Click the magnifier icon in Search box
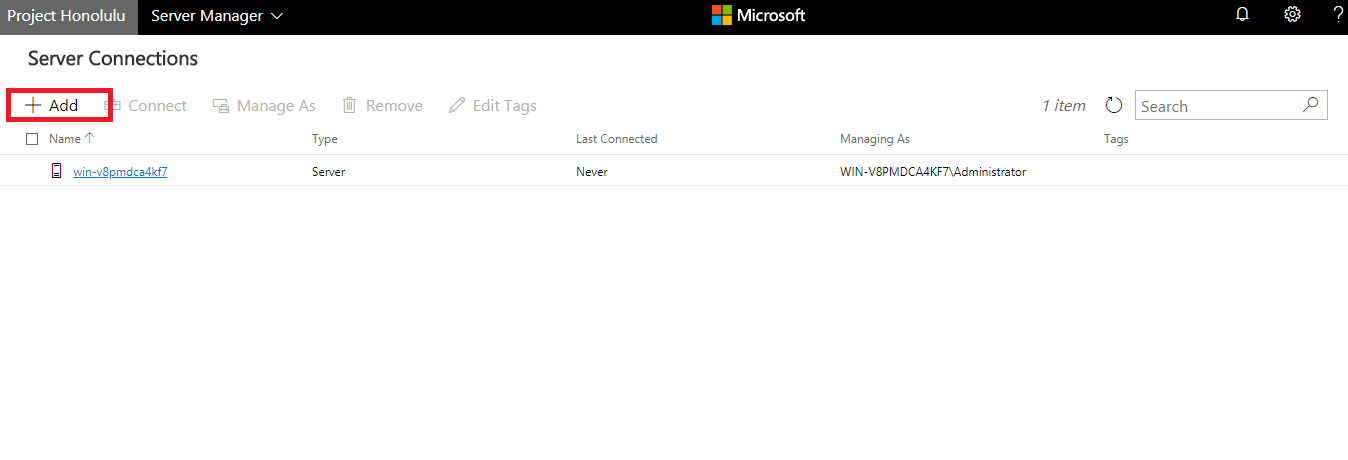 [1311, 104]
